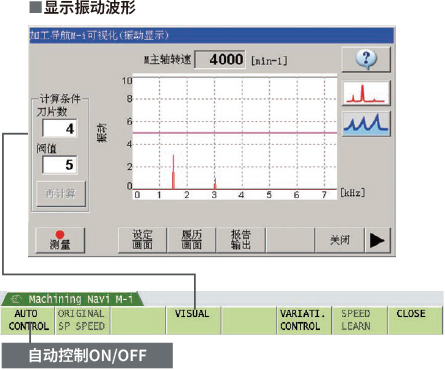Screen dimensions: 445x370
Task: Switch to blue multi-peak waveform view
Action: [x=366, y=124]
